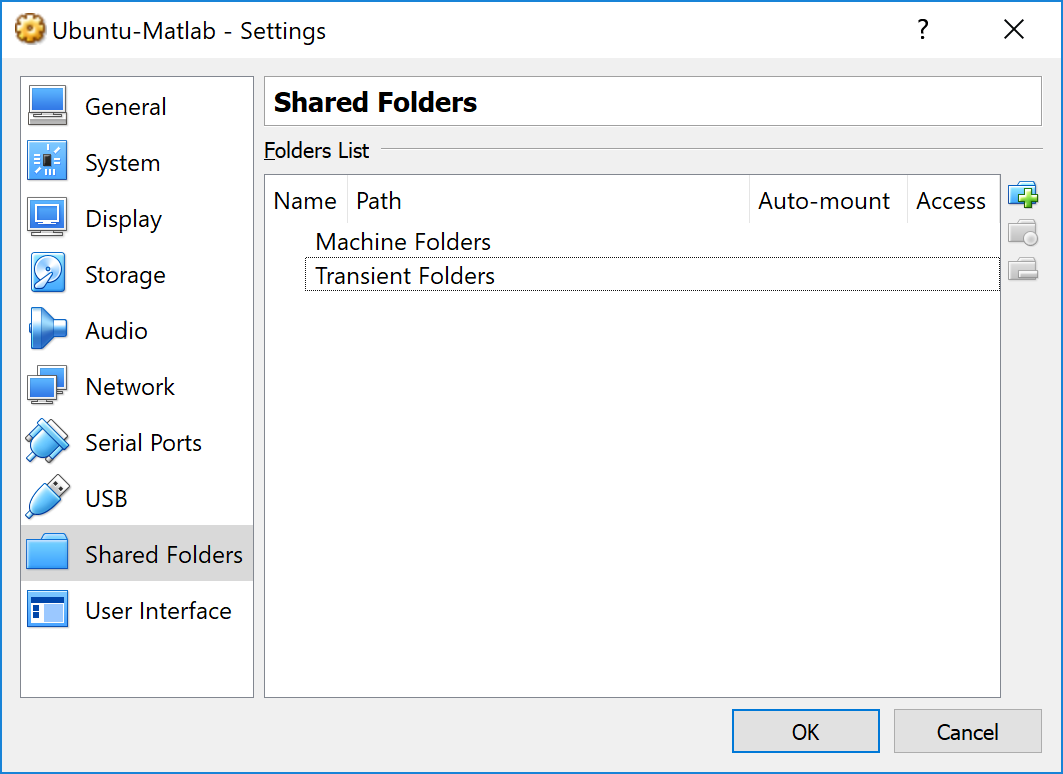Select the Transient Folders row

point(652,275)
